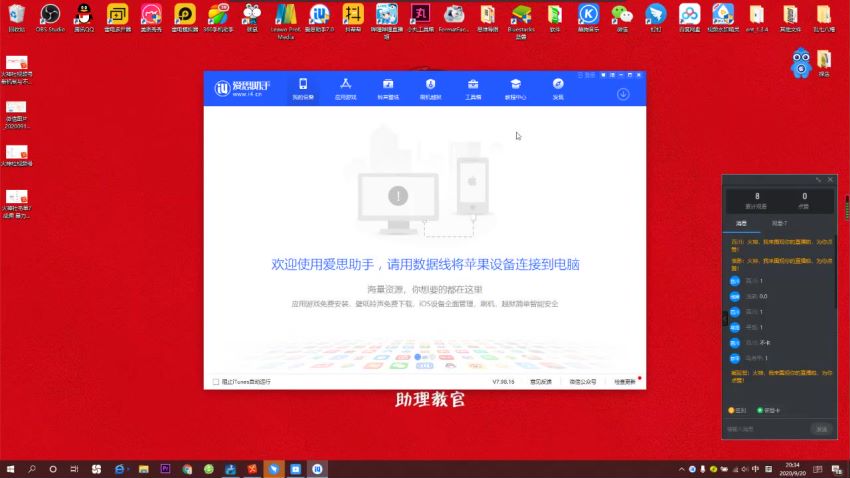Image resolution: width=850 pixels, height=478 pixels.
Task: Open WeChat desktop shortcut
Action: coord(622,18)
